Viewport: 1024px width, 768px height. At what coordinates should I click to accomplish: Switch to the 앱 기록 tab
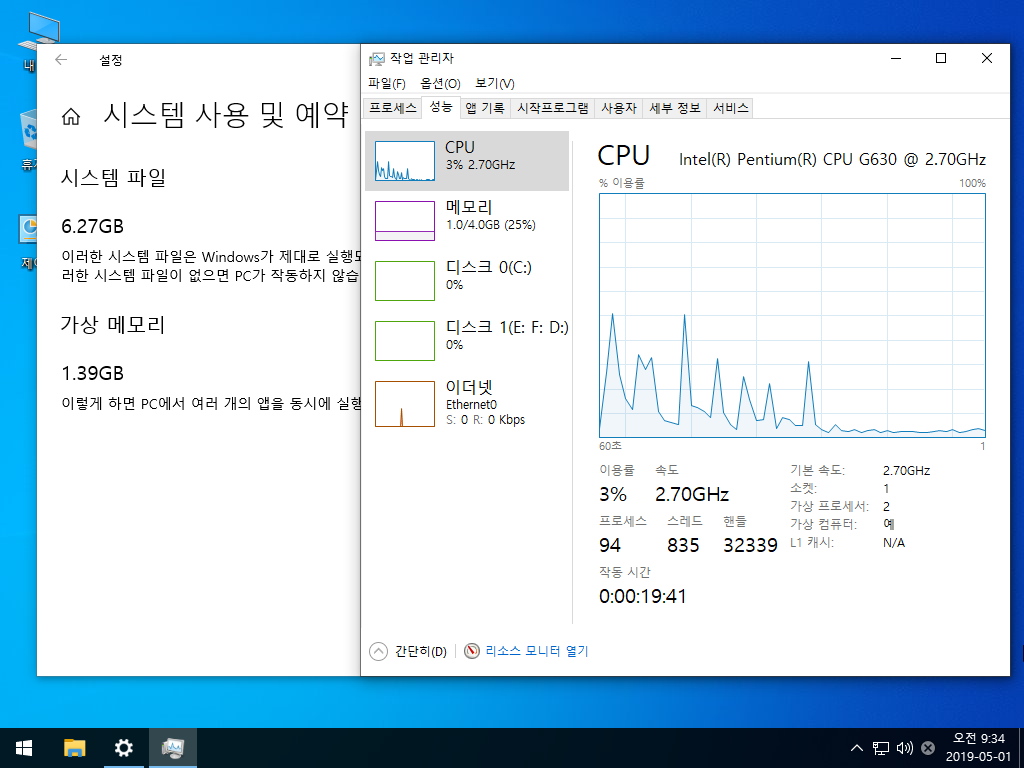pyautogui.click(x=485, y=108)
